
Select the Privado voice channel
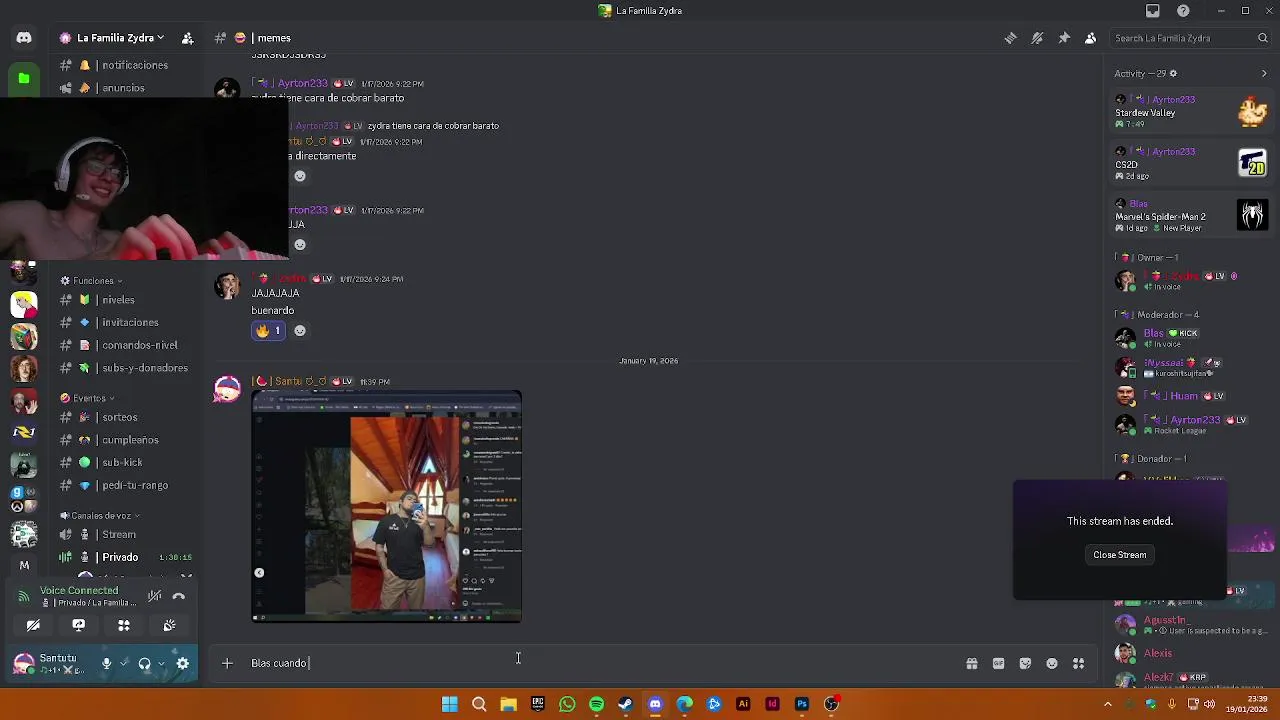125,557
